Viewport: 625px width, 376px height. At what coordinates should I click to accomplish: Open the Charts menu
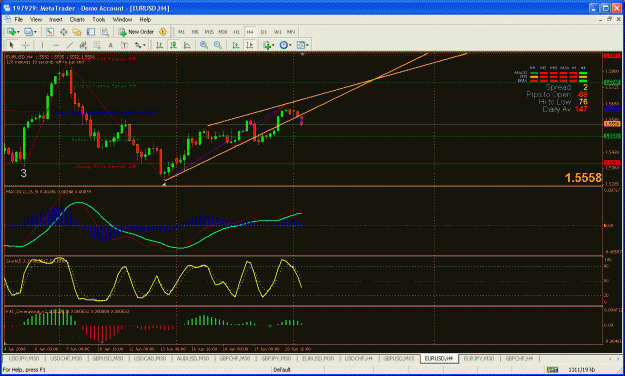click(x=77, y=19)
